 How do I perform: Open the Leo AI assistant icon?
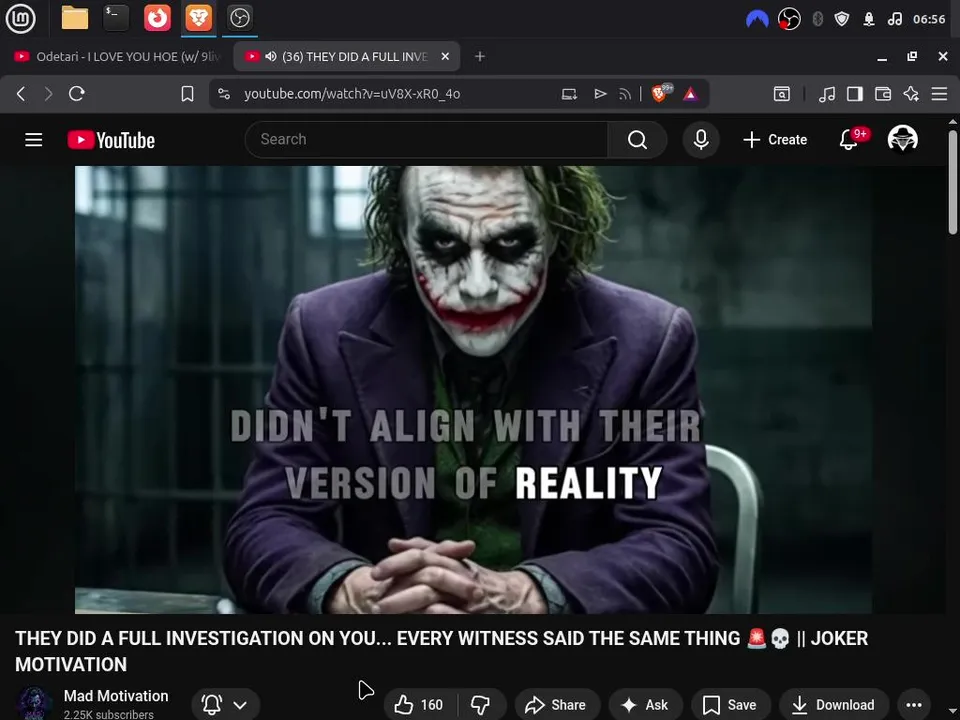pyautogui.click(x=911, y=94)
